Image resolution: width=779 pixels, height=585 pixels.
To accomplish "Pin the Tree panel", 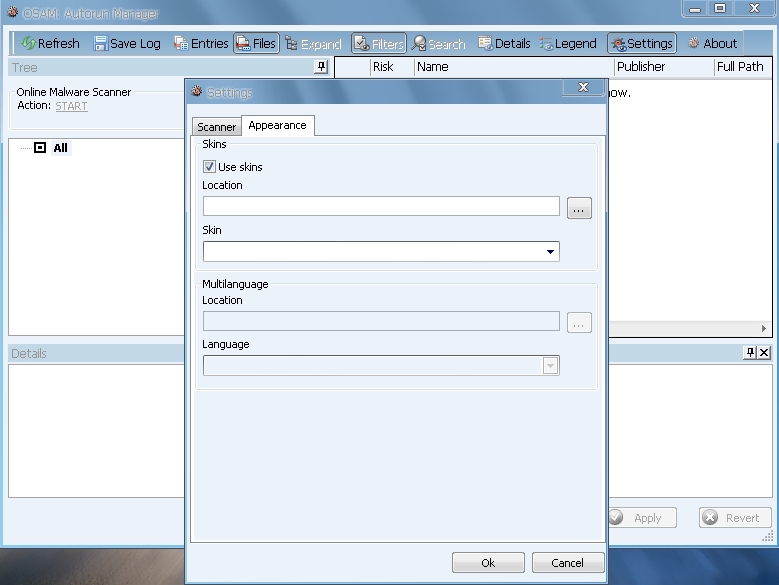I will (x=321, y=67).
